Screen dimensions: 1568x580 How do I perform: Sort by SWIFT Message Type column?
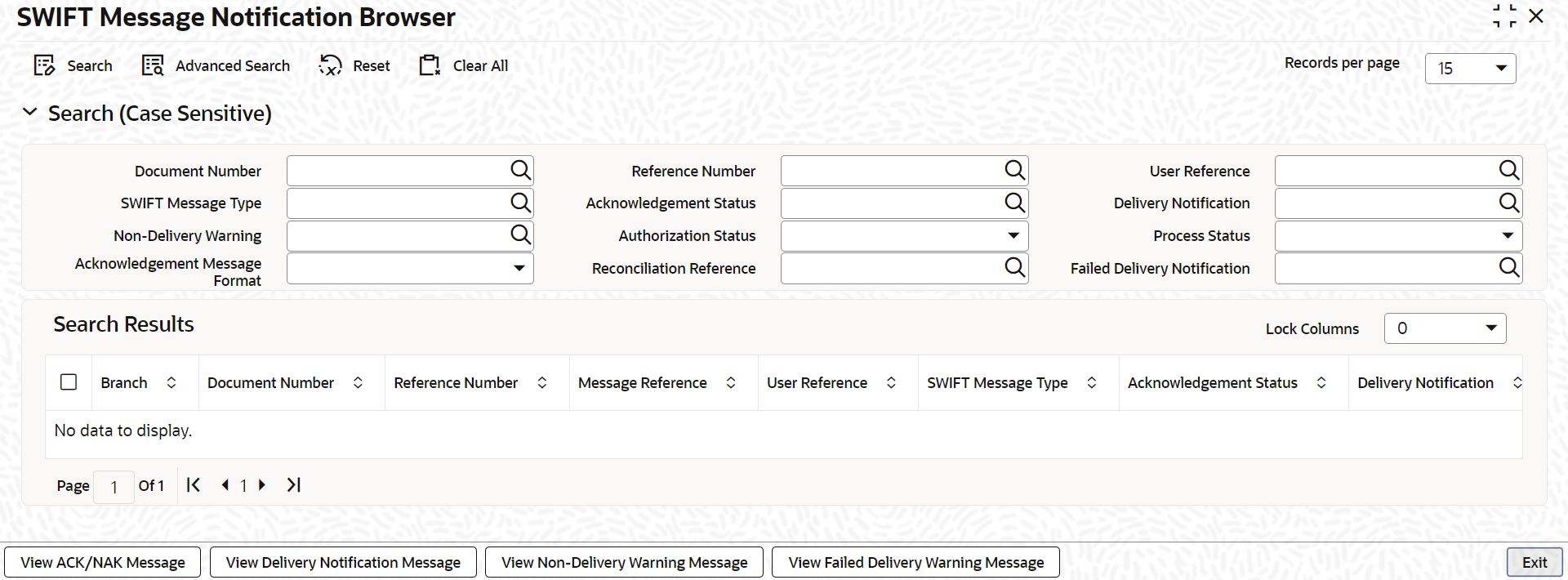pyautogui.click(x=1091, y=382)
